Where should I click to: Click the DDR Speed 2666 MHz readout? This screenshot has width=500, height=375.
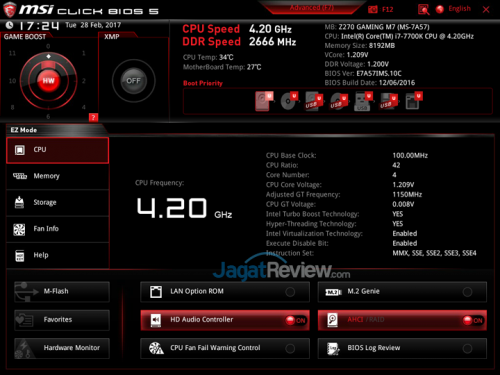239,42
